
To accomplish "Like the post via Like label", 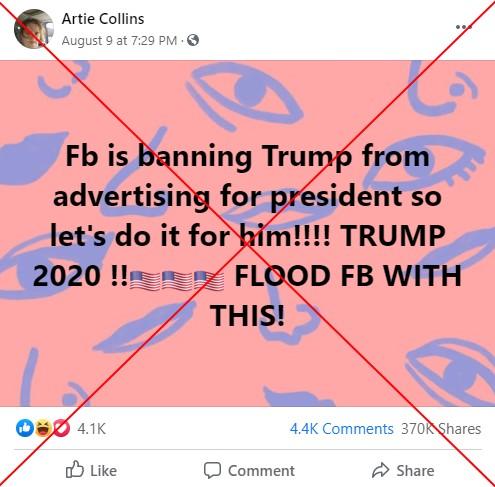I will pyautogui.click(x=104, y=471).
